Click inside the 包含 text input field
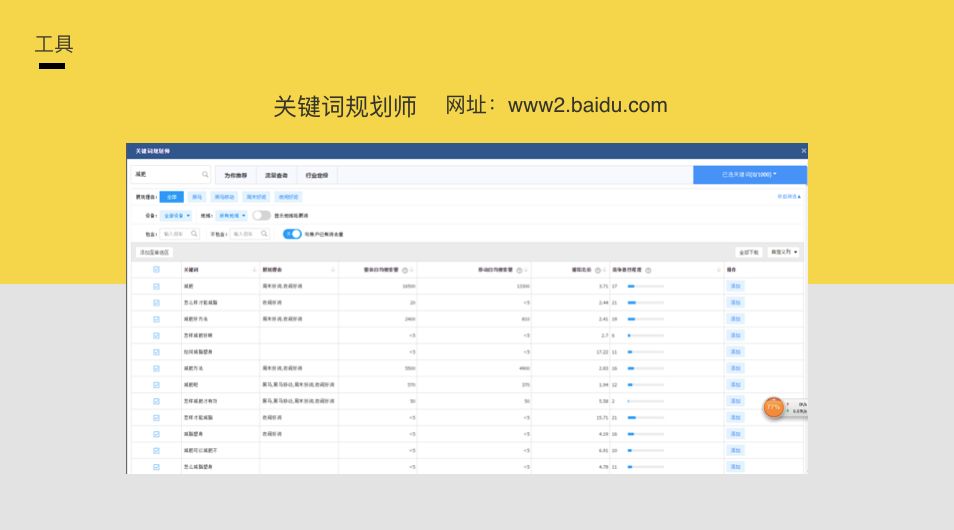954x530 pixels. coord(174,234)
